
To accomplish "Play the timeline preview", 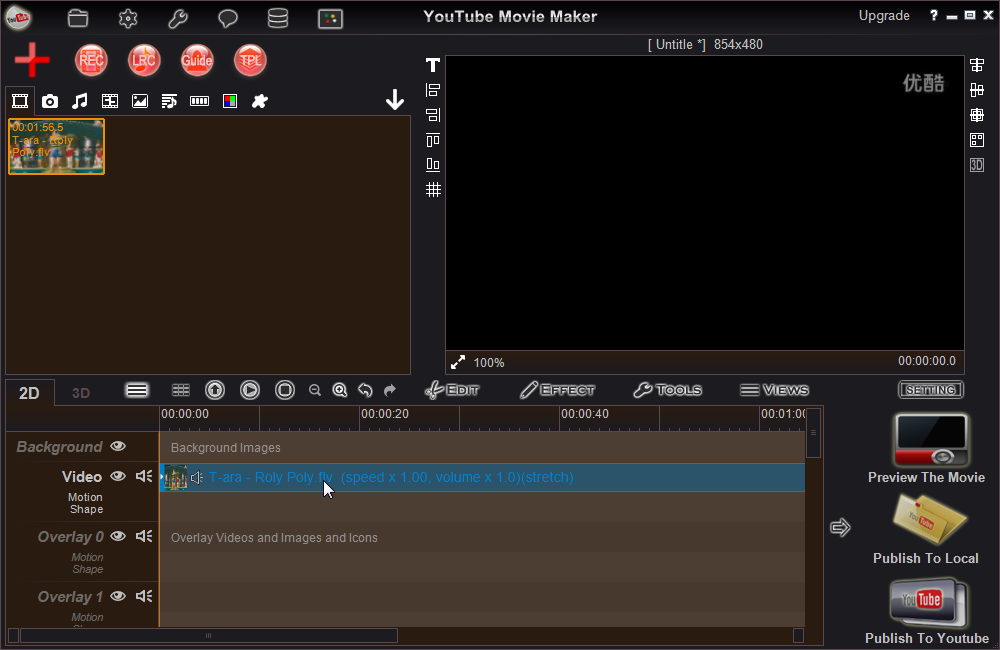I will tap(250, 390).
